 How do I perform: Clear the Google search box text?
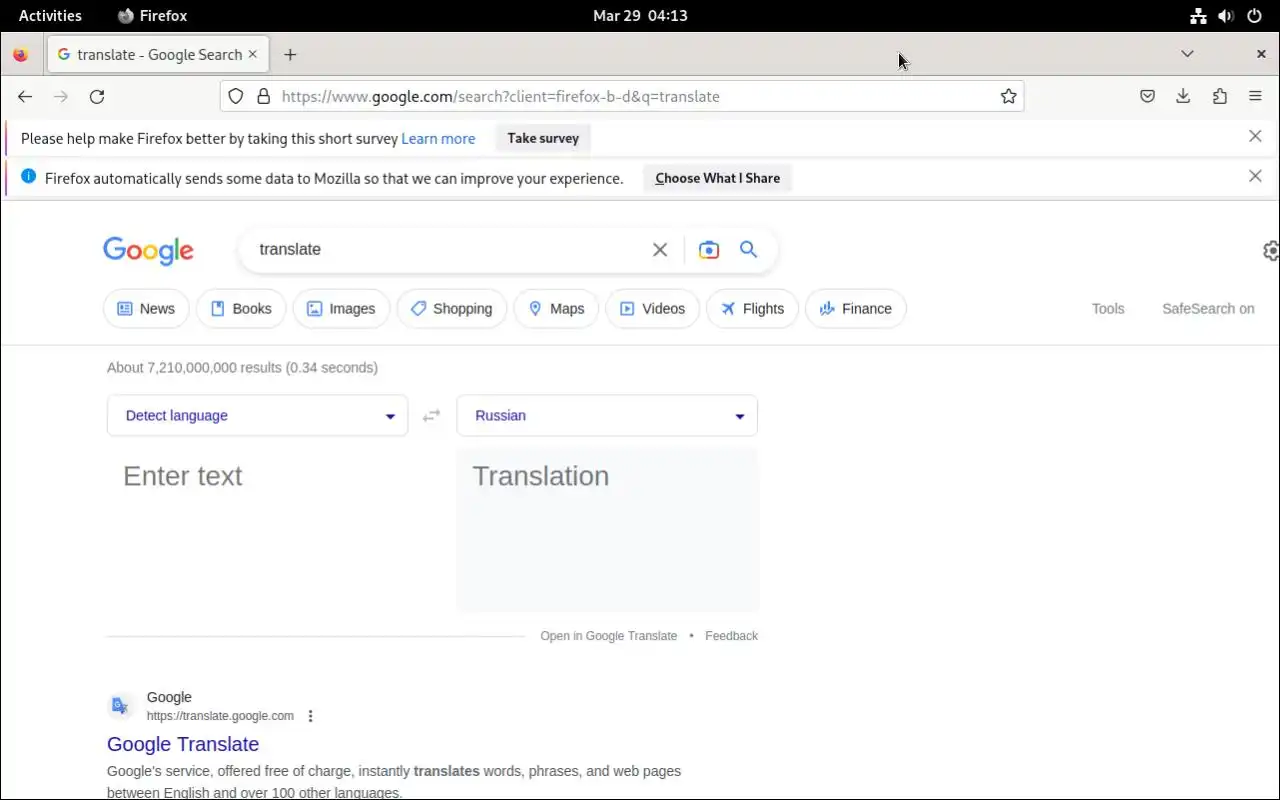660,250
